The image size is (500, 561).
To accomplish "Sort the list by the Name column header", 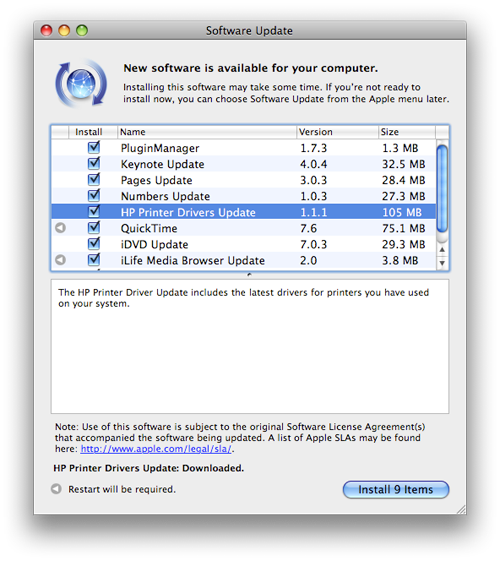I will (x=207, y=132).
